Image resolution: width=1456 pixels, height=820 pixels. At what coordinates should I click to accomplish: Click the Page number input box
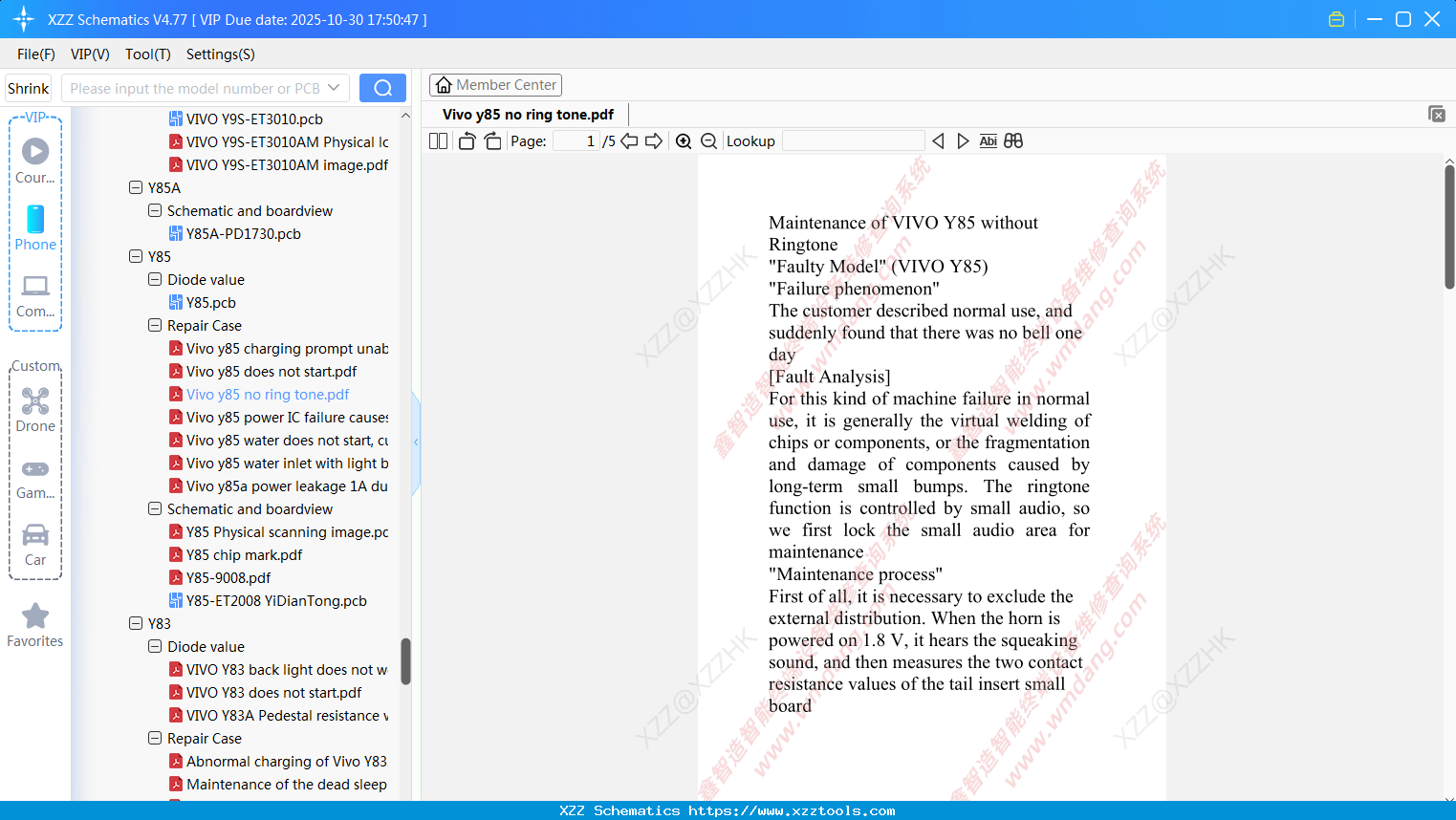tap(576, 141)
